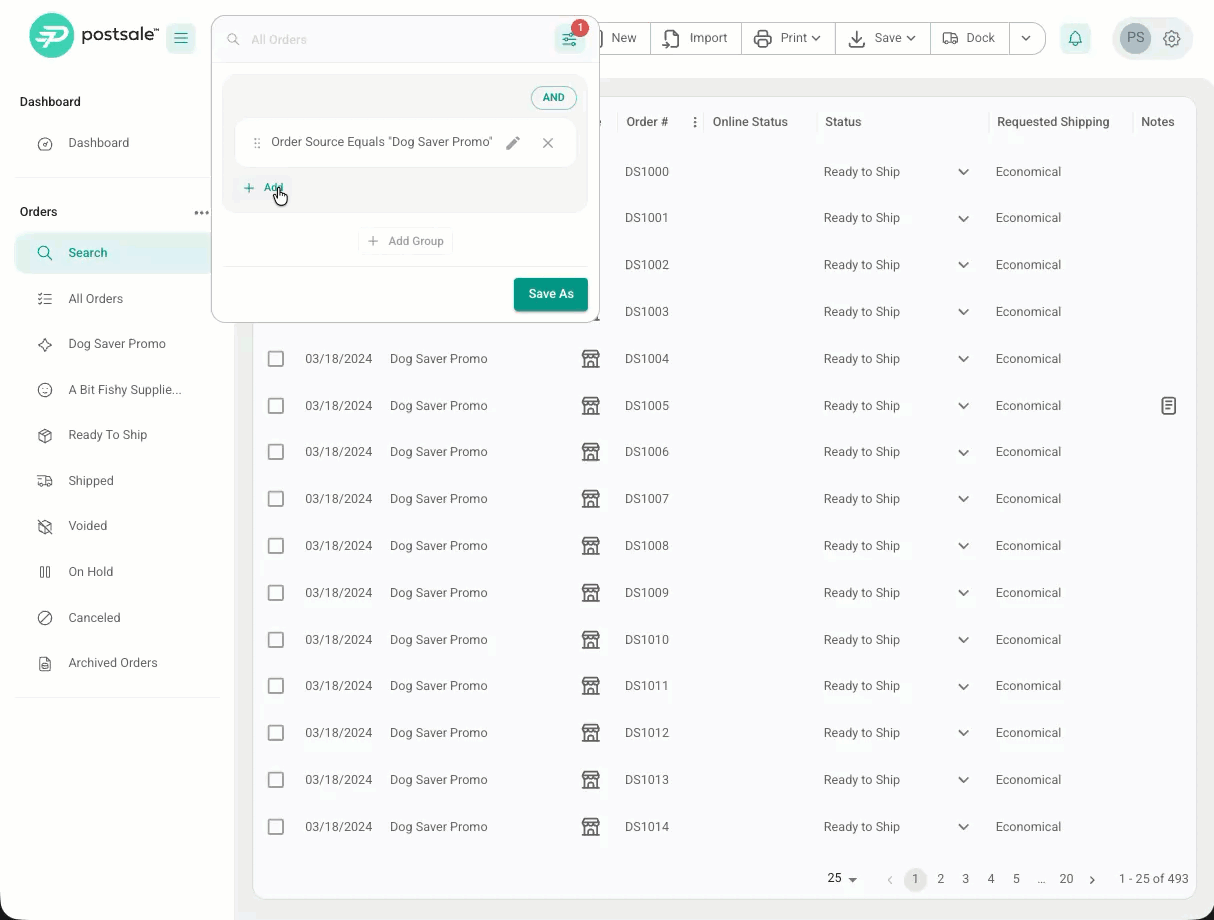The image size is (1214, 920).
Task: Open the Print dropdown
Action: click(788, 38)
